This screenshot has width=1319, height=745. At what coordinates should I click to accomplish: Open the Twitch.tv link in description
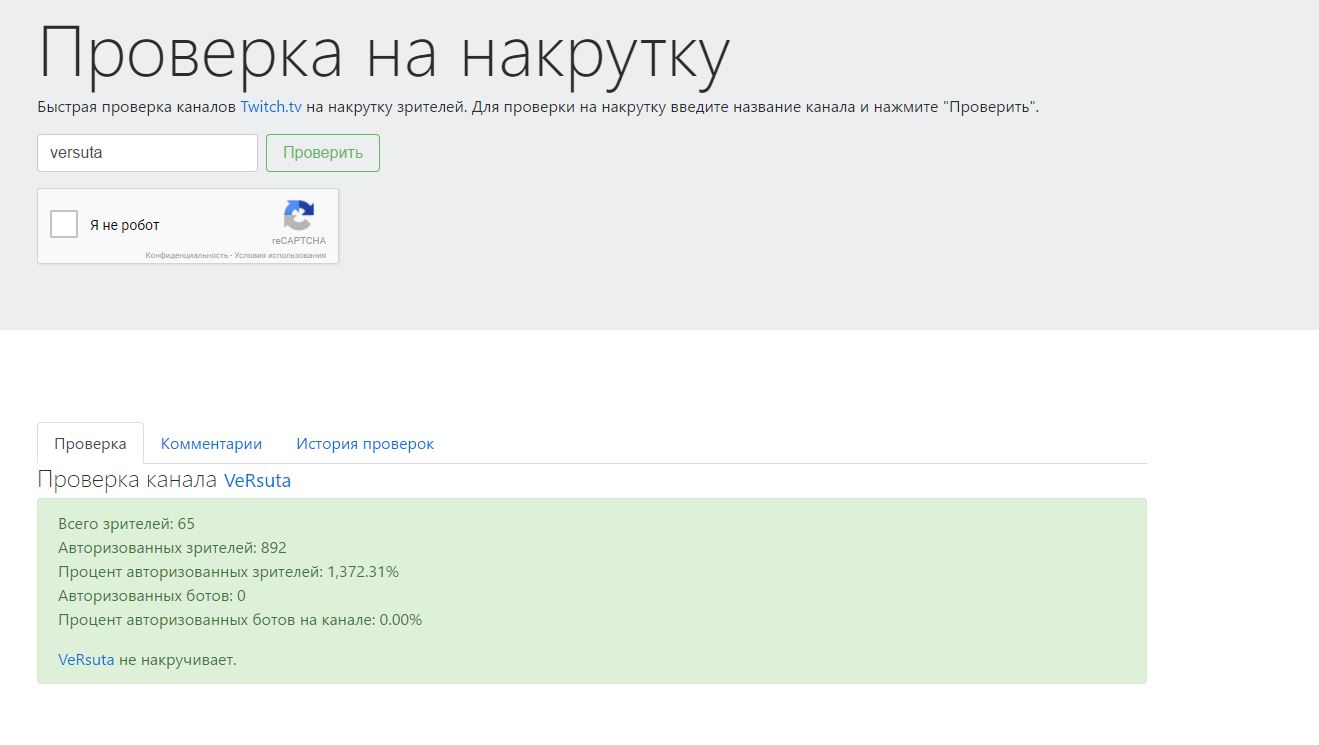[270, 107]
